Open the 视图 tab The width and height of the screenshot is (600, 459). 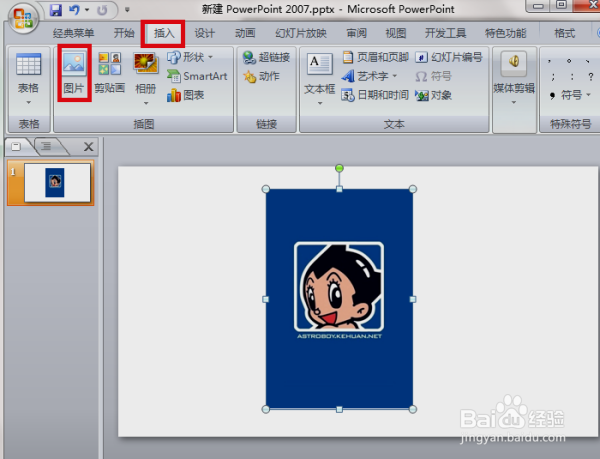coord(396,33)
